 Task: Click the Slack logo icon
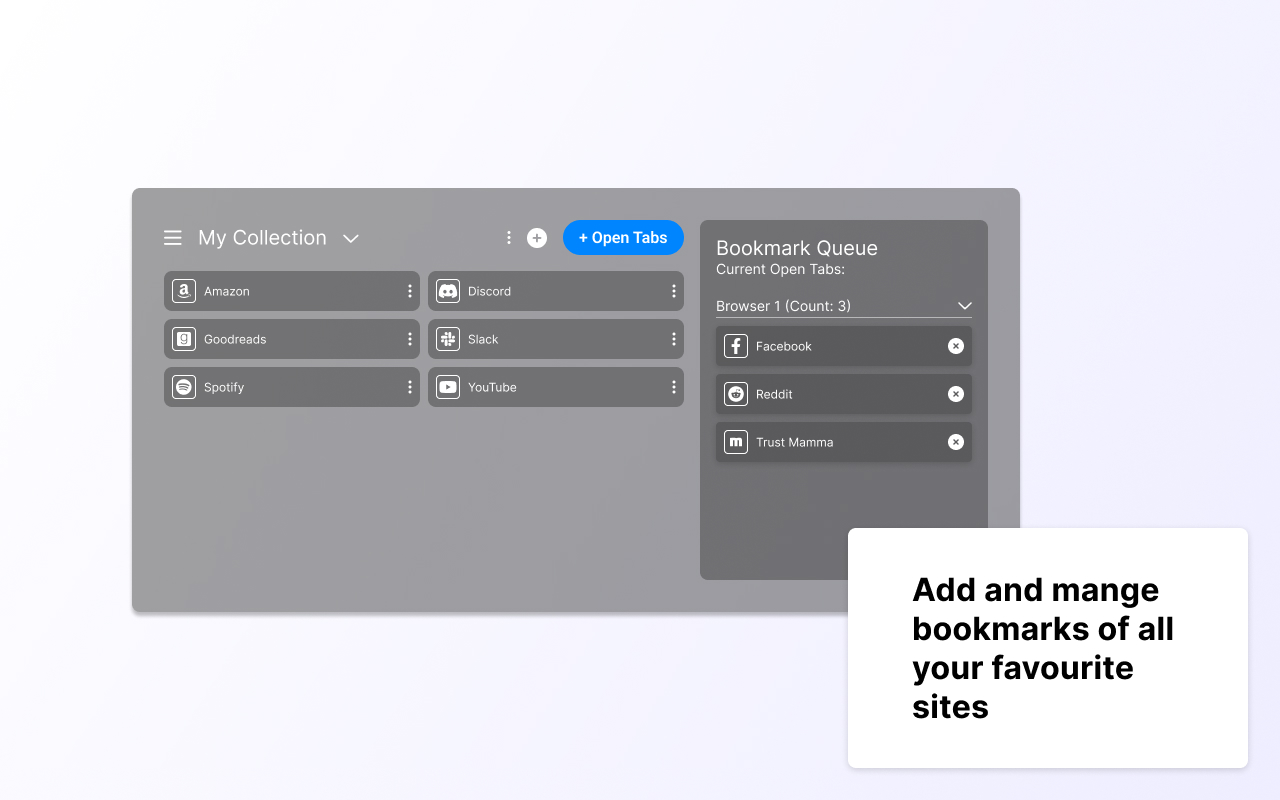pyautogui.click(x=448, y=339)
